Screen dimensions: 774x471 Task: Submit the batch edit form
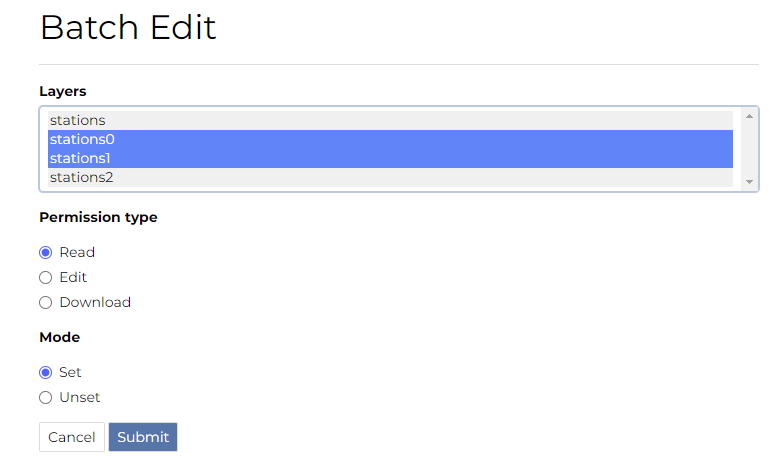143,437
